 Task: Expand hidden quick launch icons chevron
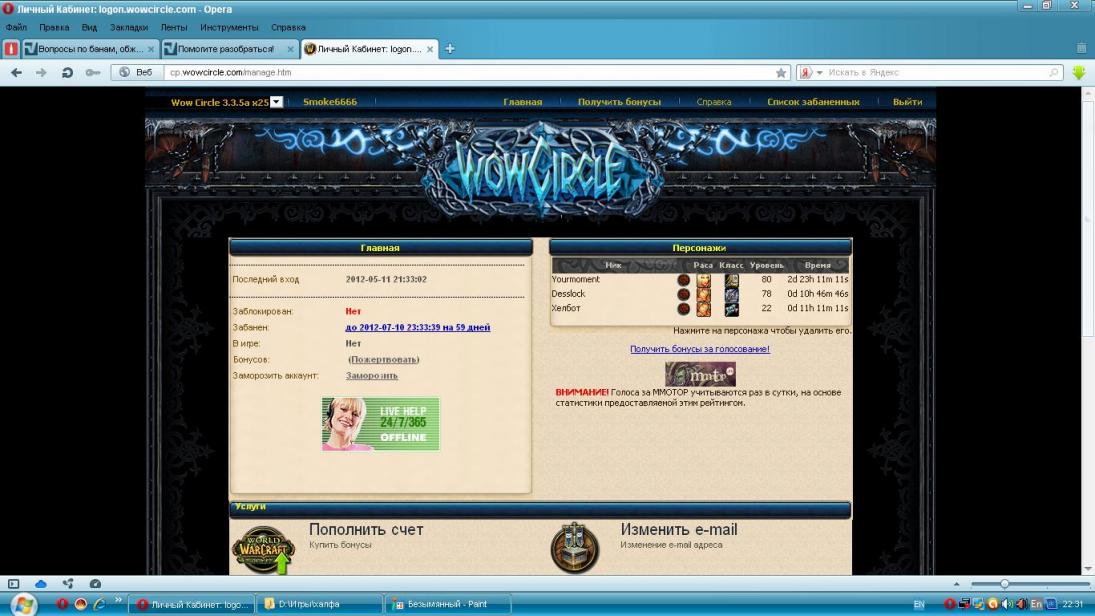(x=118, y=602)
